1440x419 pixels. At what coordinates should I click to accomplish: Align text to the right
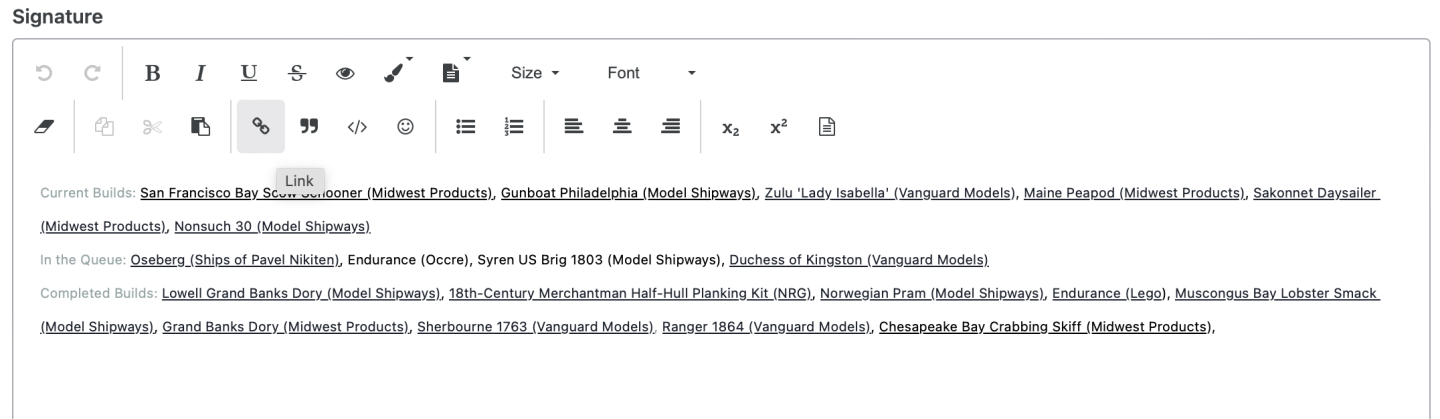pyautogui.click(x=671, y=126)
